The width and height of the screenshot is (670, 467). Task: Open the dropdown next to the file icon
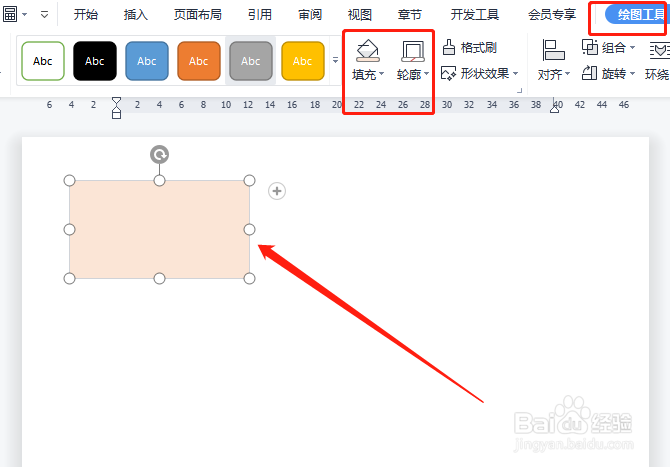tap(25, 15)
